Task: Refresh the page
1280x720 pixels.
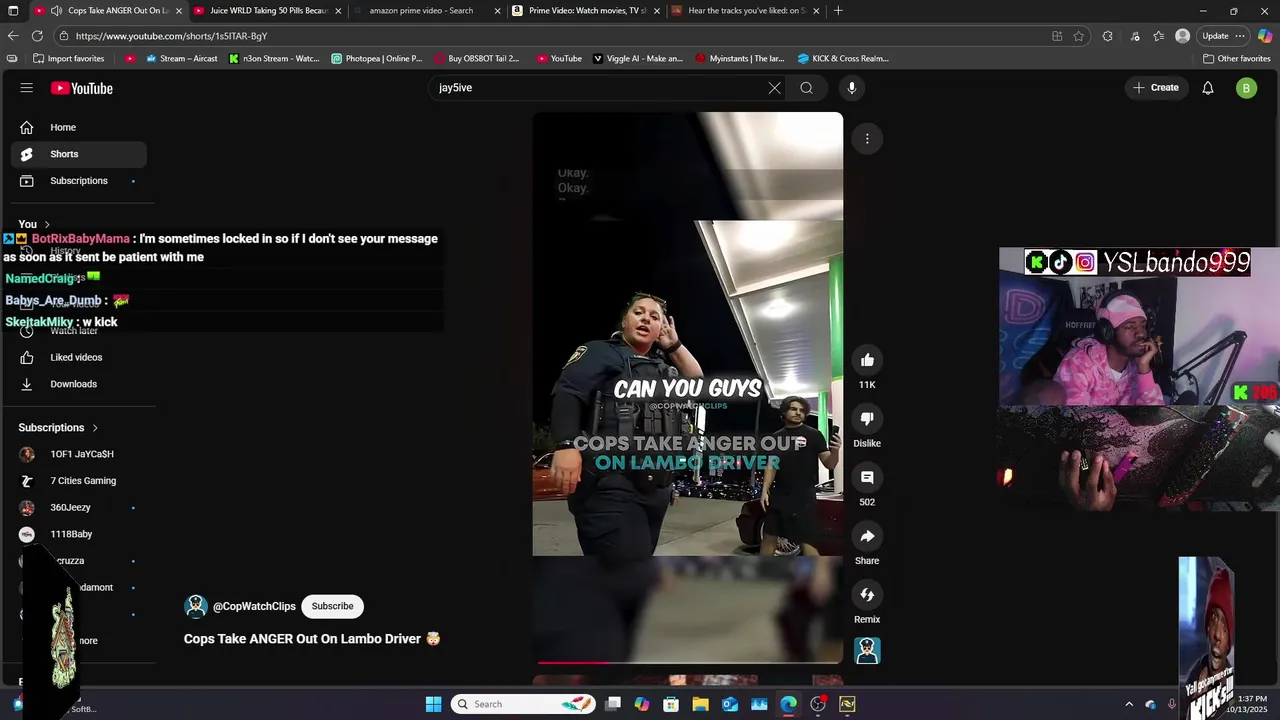Action: pos(37,36)
